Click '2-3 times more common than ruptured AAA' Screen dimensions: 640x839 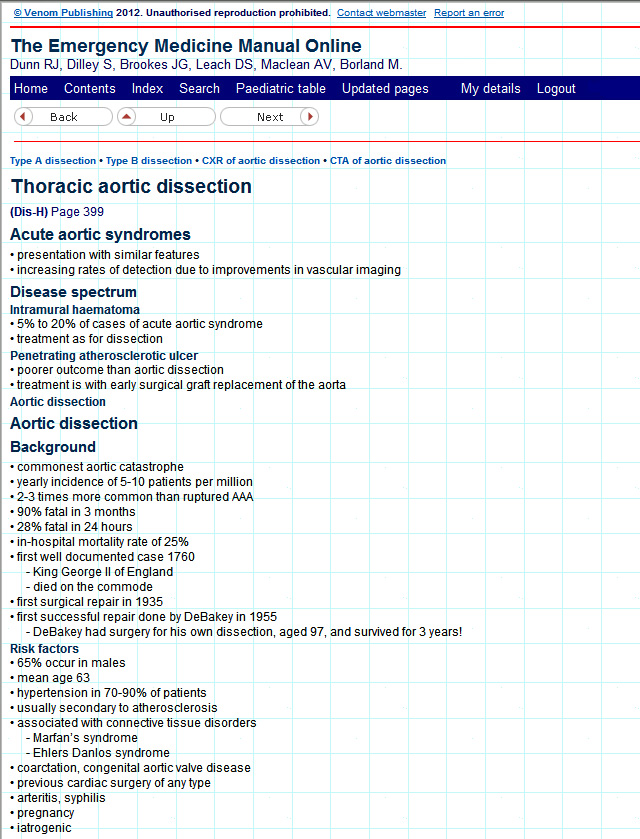tap(132, 497)
